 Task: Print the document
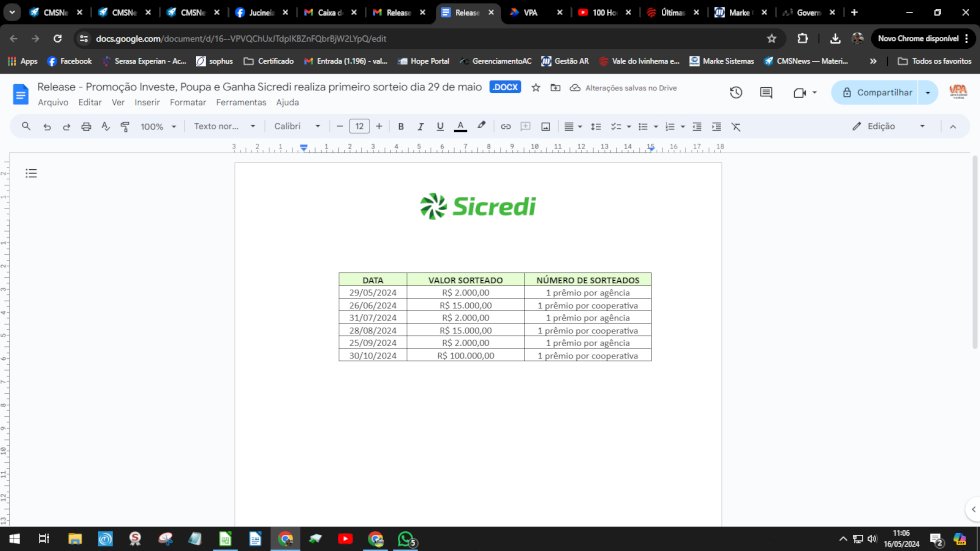coord(86,127)
